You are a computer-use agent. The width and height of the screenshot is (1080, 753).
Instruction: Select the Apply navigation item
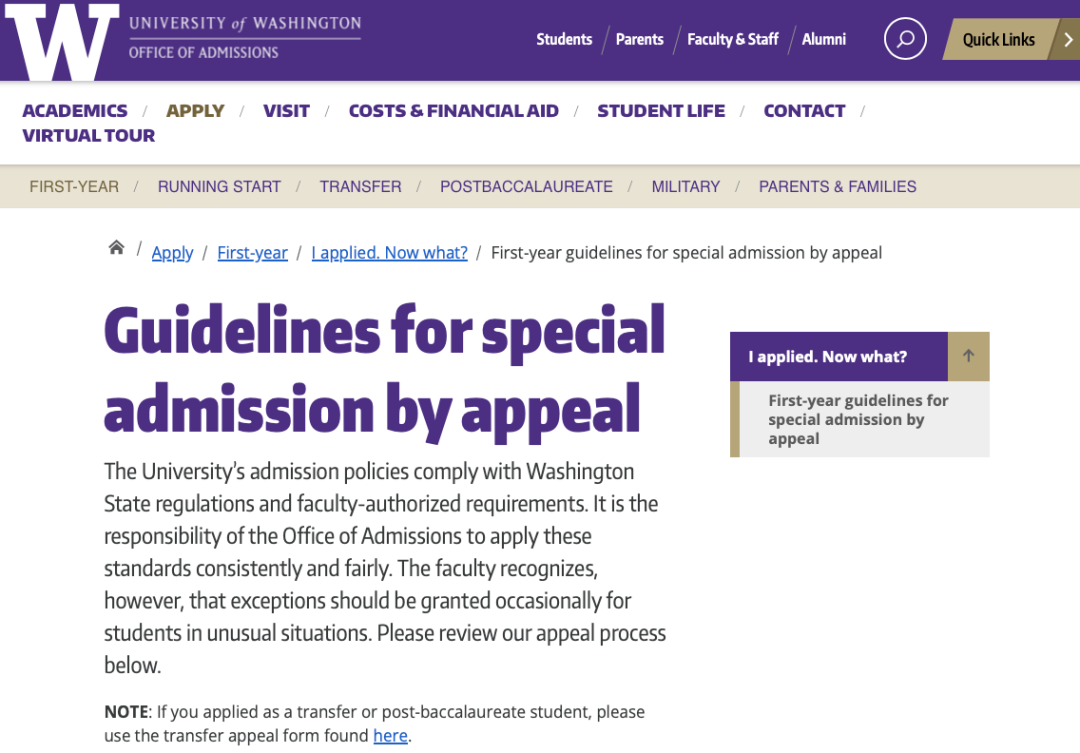(195, 111)
